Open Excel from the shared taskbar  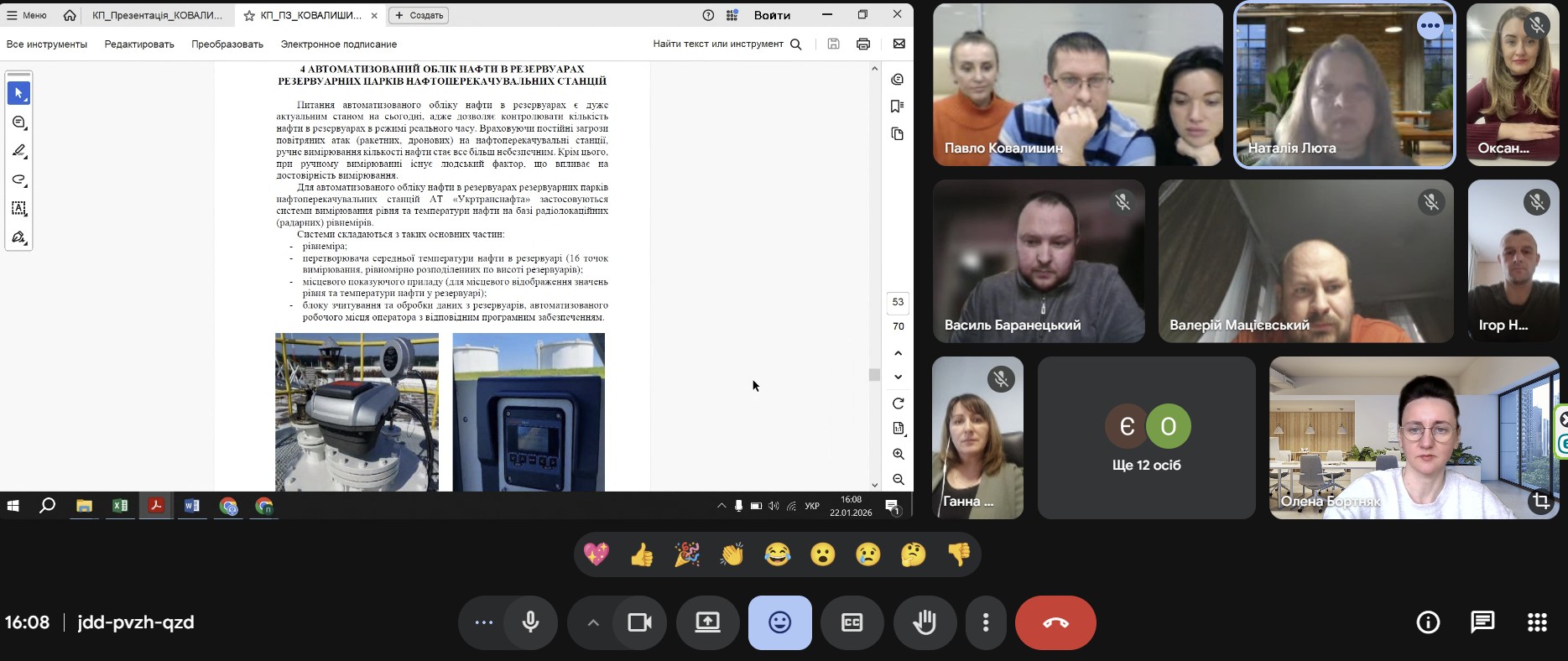[x=120, y=506]
